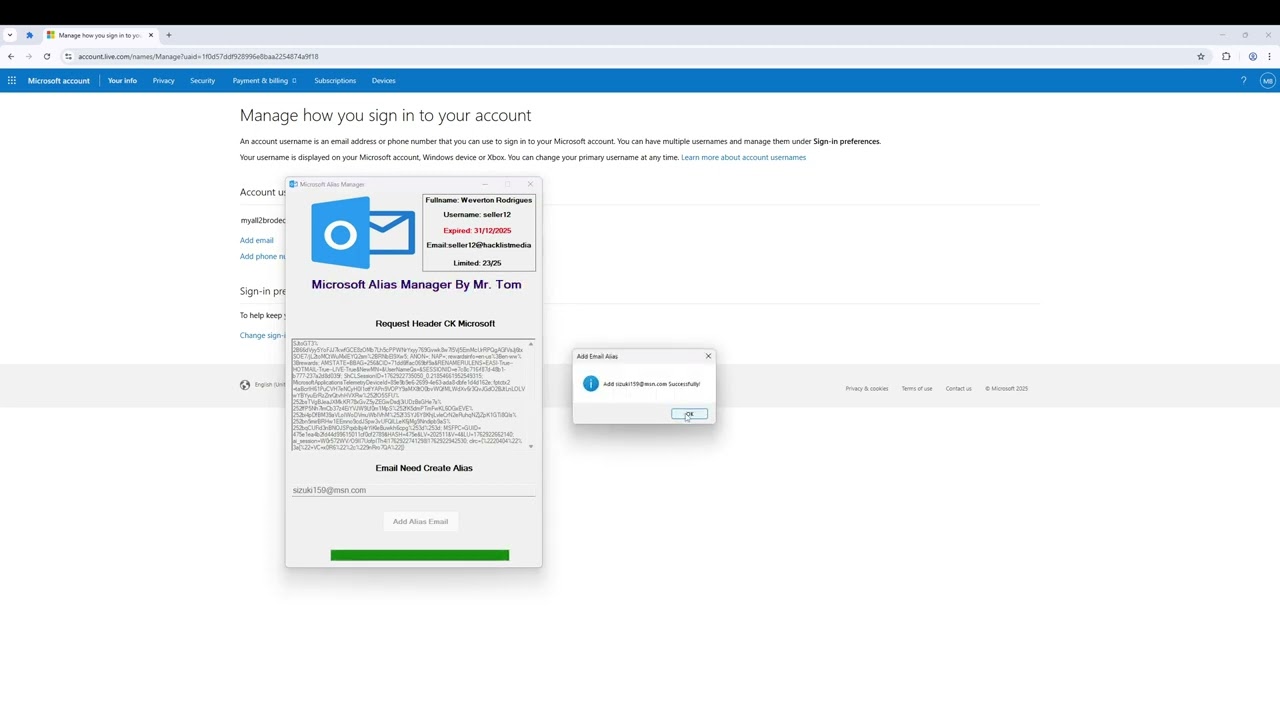Open the Microsoft apps launcher grid

[11, 80]
